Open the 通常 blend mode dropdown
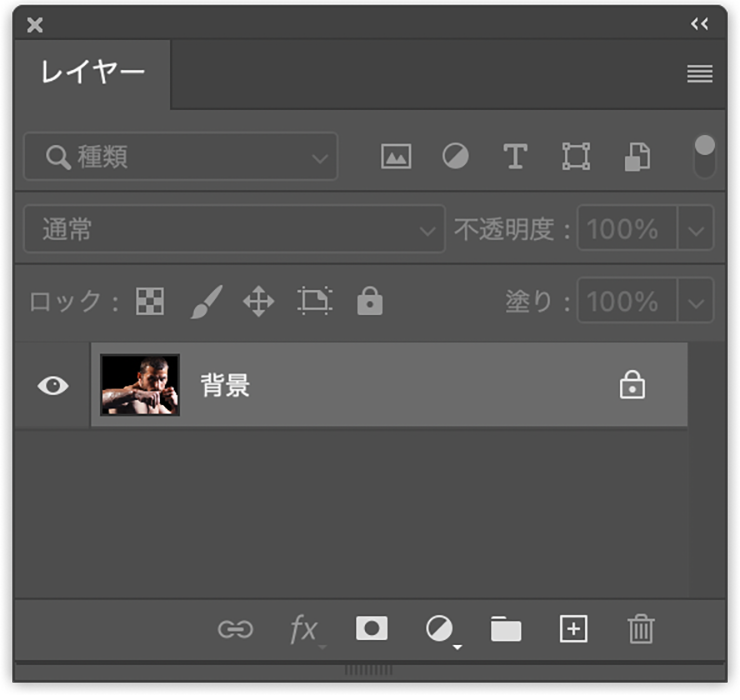Viewport: 740px width, 700px height. tap(234, 229)
